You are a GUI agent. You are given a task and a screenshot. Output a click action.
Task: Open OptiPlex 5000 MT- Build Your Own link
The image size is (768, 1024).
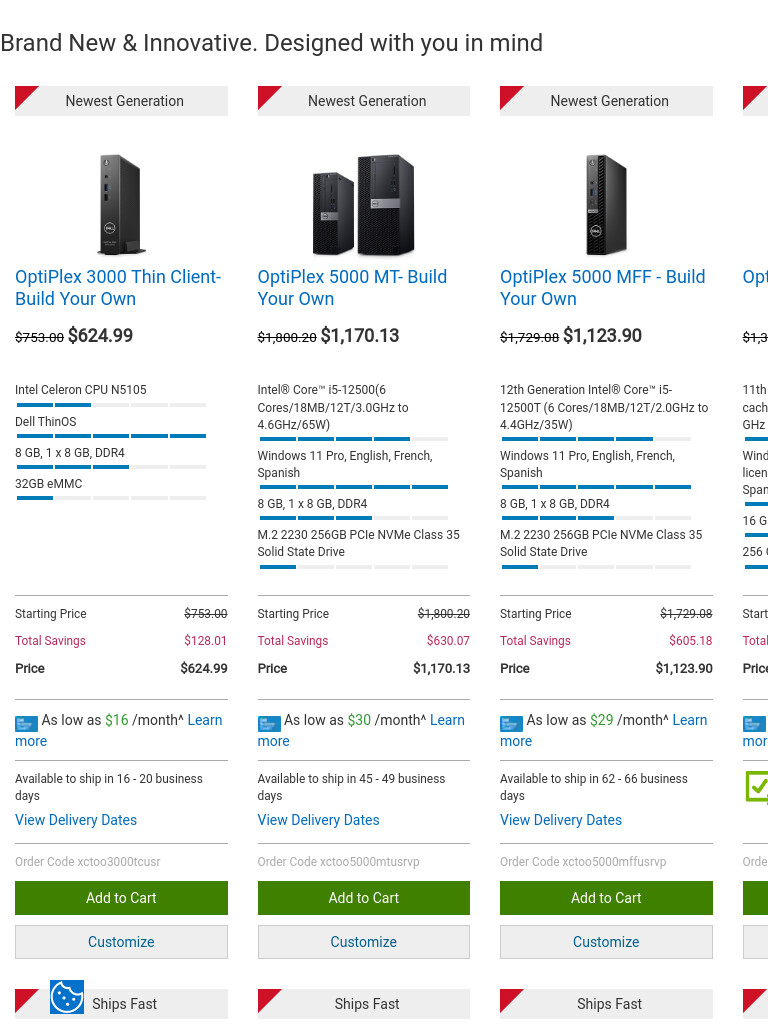pyautogui.click(x=352, y=287)
